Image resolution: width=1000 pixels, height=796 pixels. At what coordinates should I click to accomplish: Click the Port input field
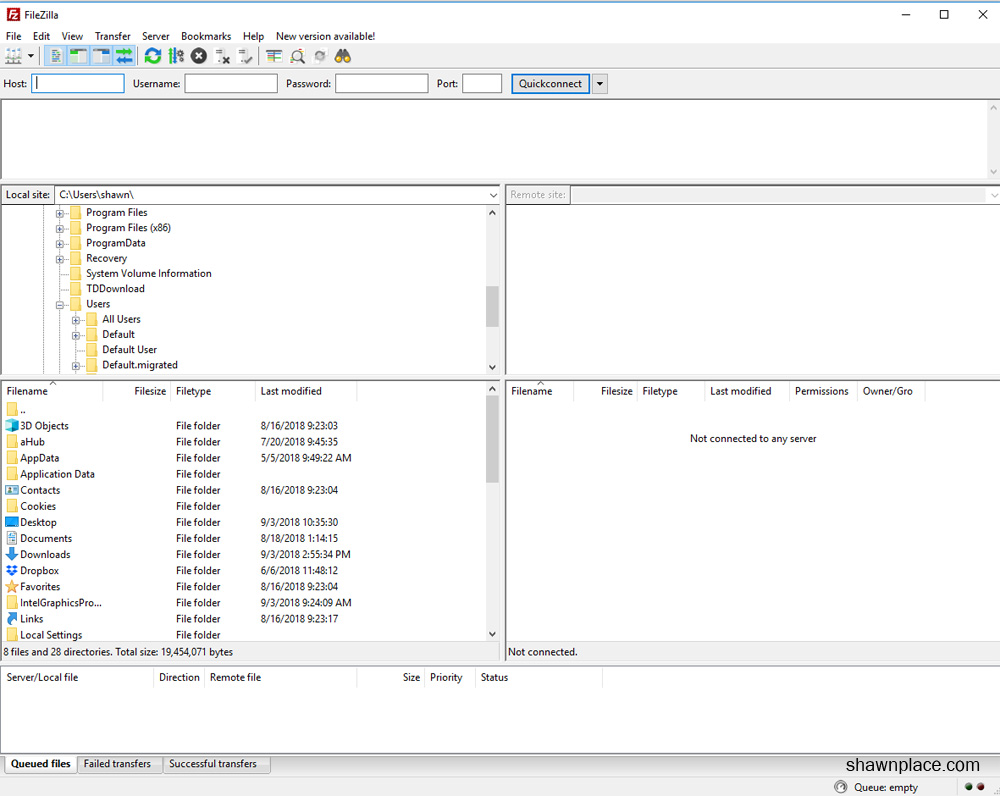[482, 84]
